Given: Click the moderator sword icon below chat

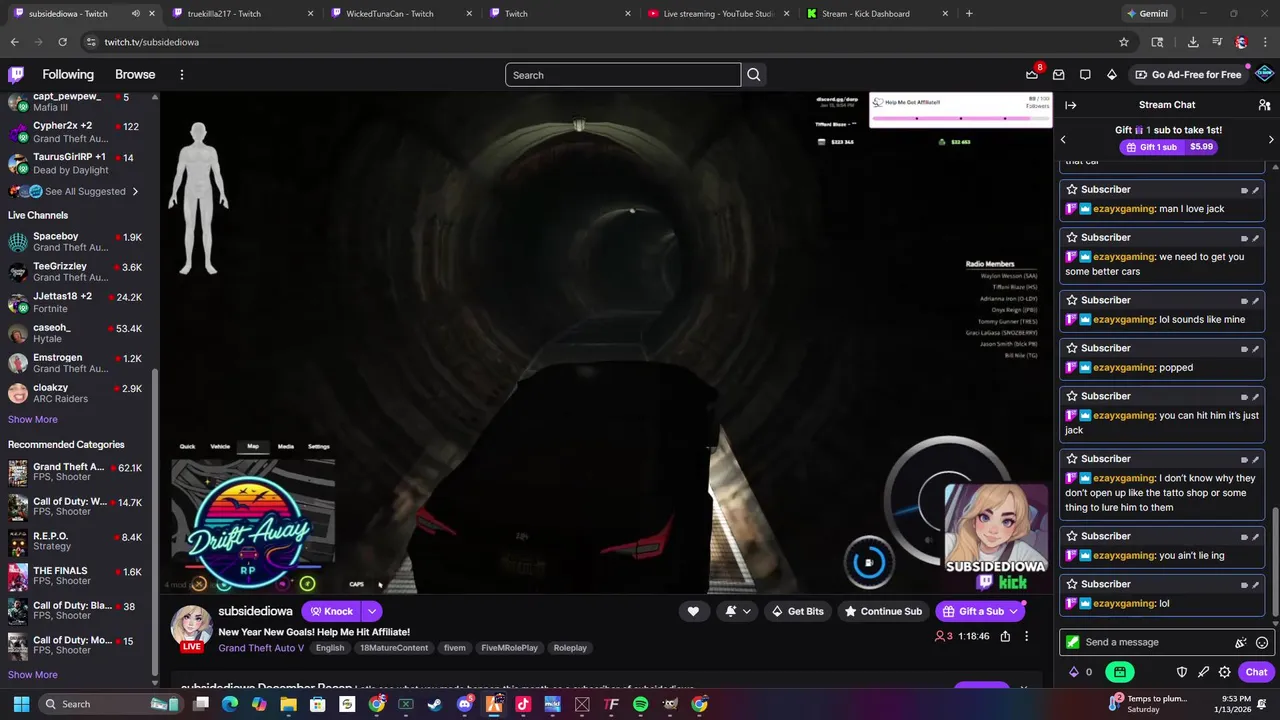Looking at the screenshot, I should point(1203,672).
